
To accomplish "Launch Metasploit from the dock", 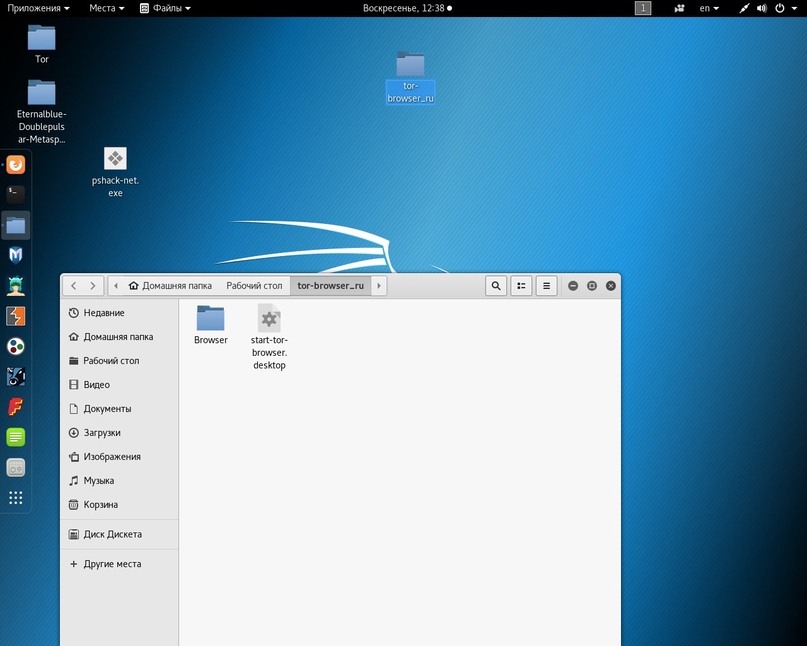I will pos(16,255).
